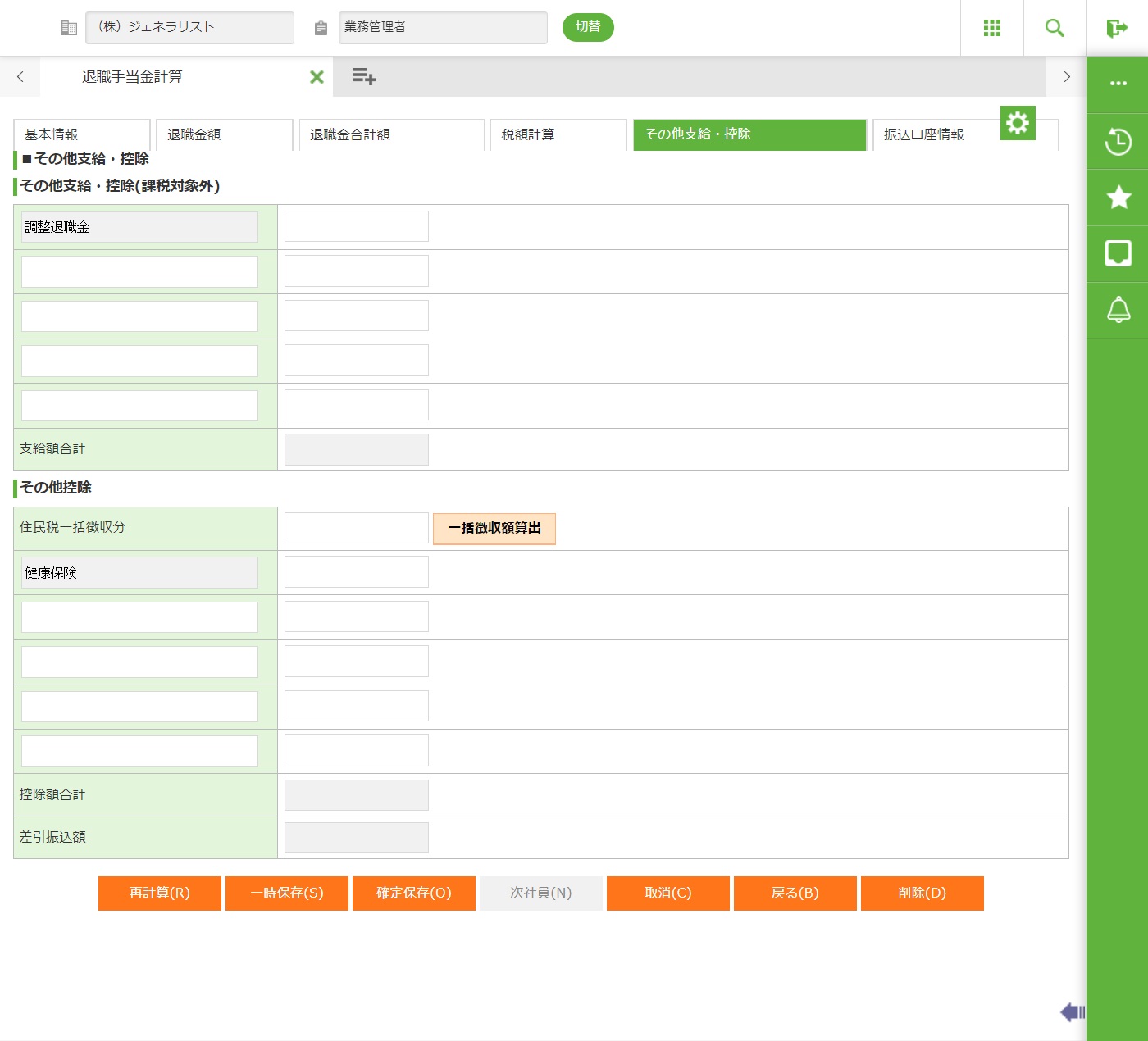Focus the 住民税一括徴収分 amount field
The height and width of the screenshot is (1041, 1148).
[x=357, y=528]
